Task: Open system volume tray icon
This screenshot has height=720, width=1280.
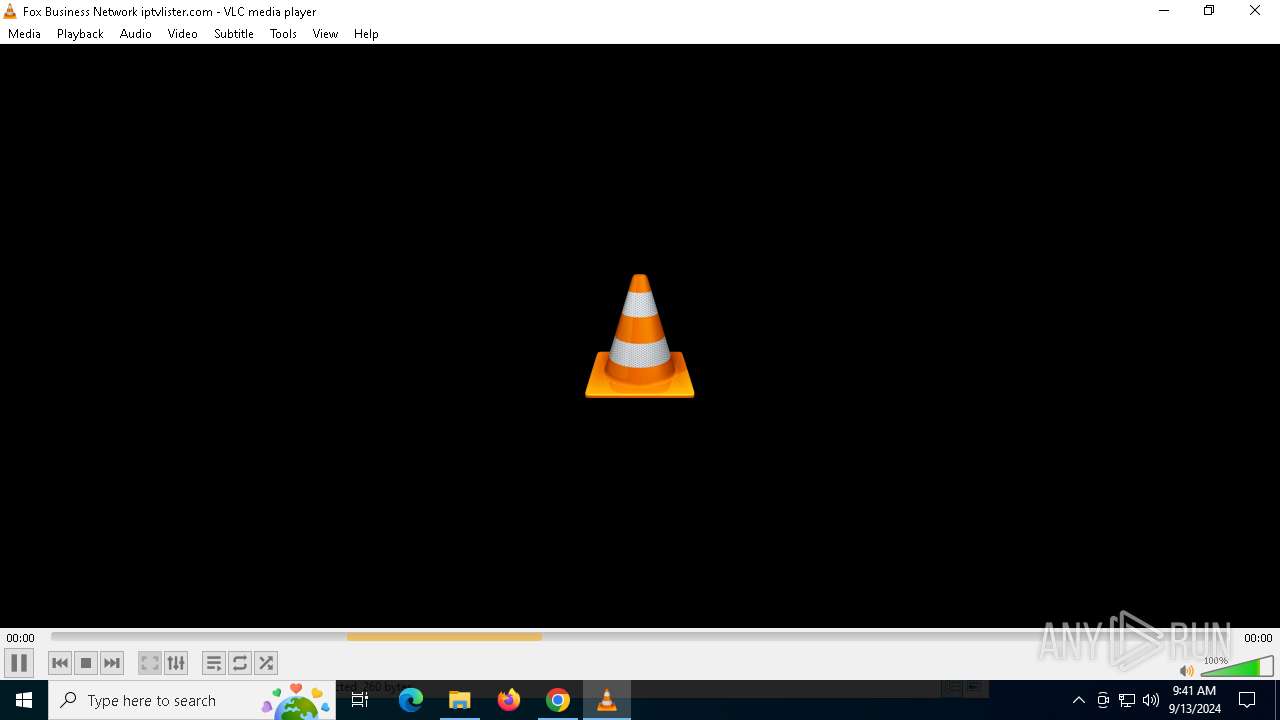Action: click(x=1151, y=700)
